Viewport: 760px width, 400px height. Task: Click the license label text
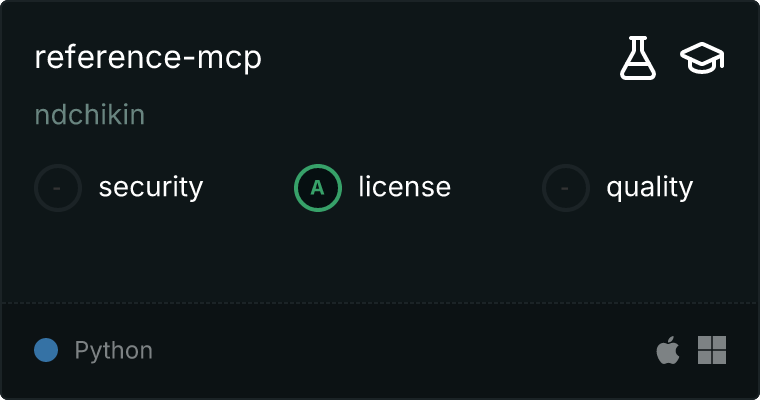pyautogui.click(x=404, y=187)
